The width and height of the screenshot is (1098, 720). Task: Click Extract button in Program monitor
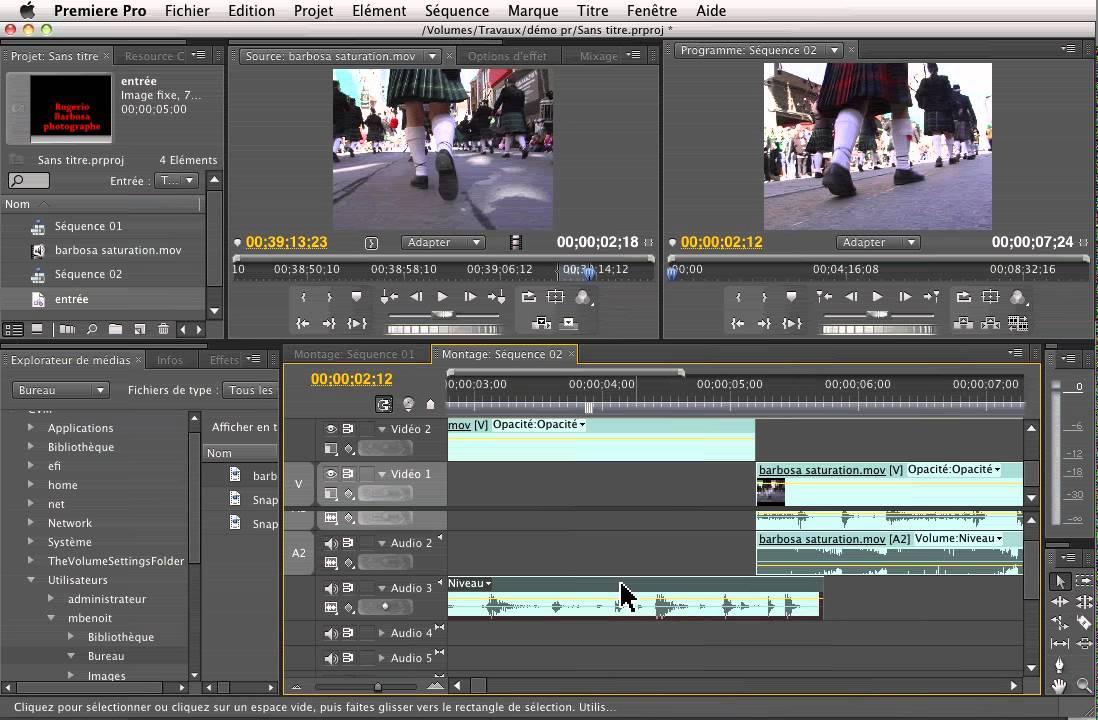(x=990, y=323)
